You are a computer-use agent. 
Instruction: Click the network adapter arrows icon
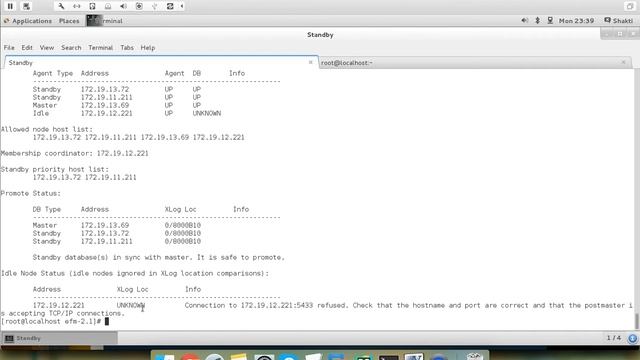point(77,6)
